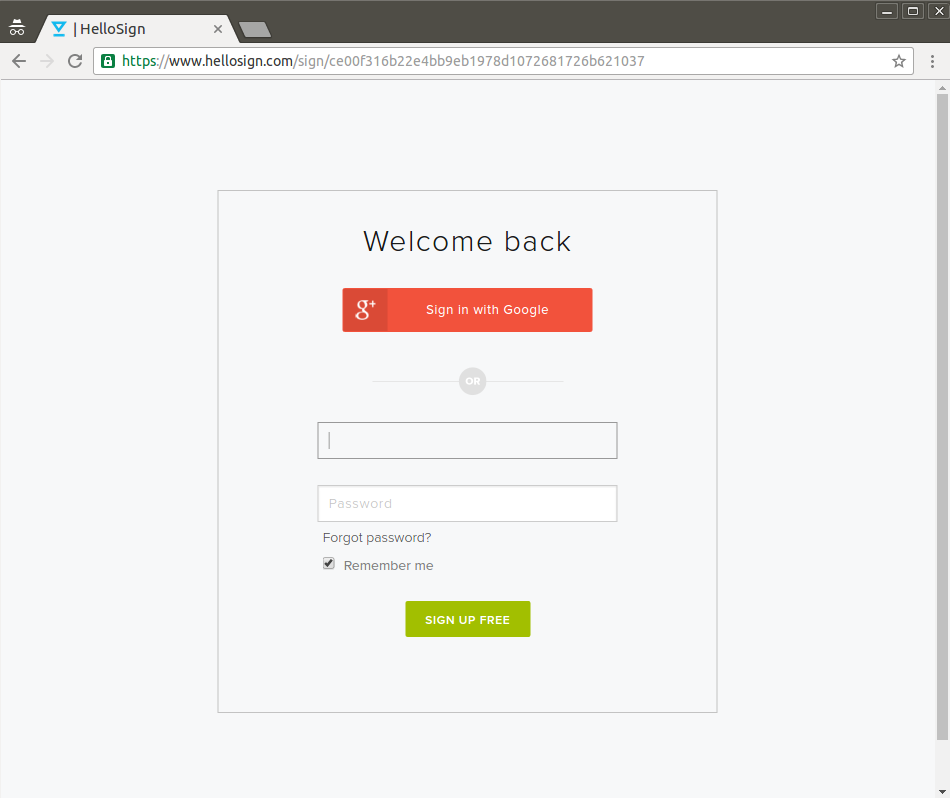Reload the HelloSign page
This screenshot has height=798, width=950.
click(x=75, y=61)
